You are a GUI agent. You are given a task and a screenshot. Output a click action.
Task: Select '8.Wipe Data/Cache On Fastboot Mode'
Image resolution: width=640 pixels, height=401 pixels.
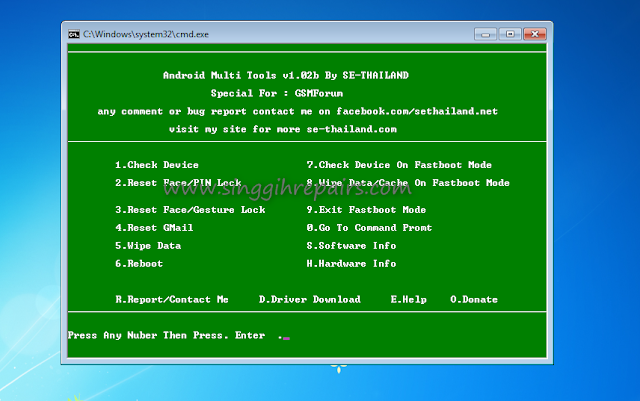[408, 183]
